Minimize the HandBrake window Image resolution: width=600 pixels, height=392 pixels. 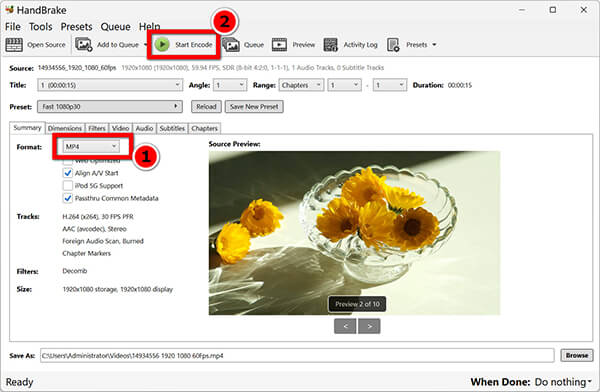[522, 10]
